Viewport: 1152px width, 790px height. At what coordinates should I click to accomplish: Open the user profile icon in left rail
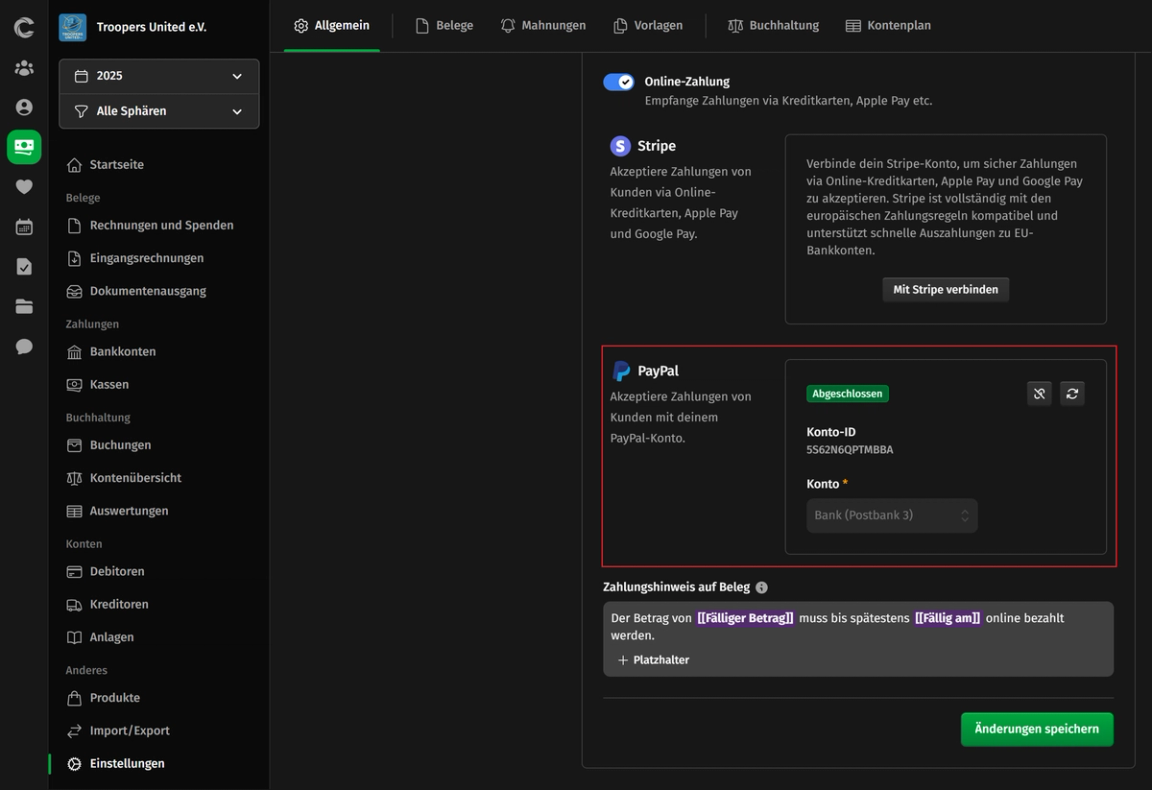24,107
